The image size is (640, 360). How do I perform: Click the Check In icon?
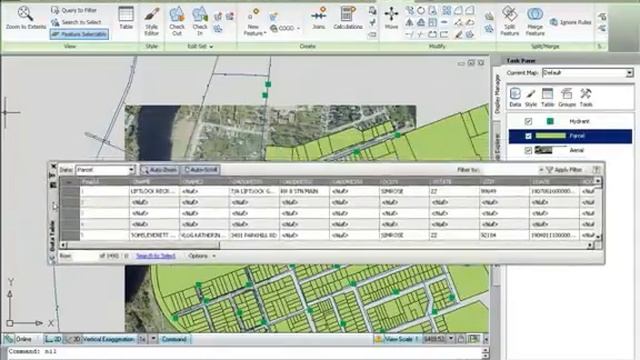[x=200, y=21]
